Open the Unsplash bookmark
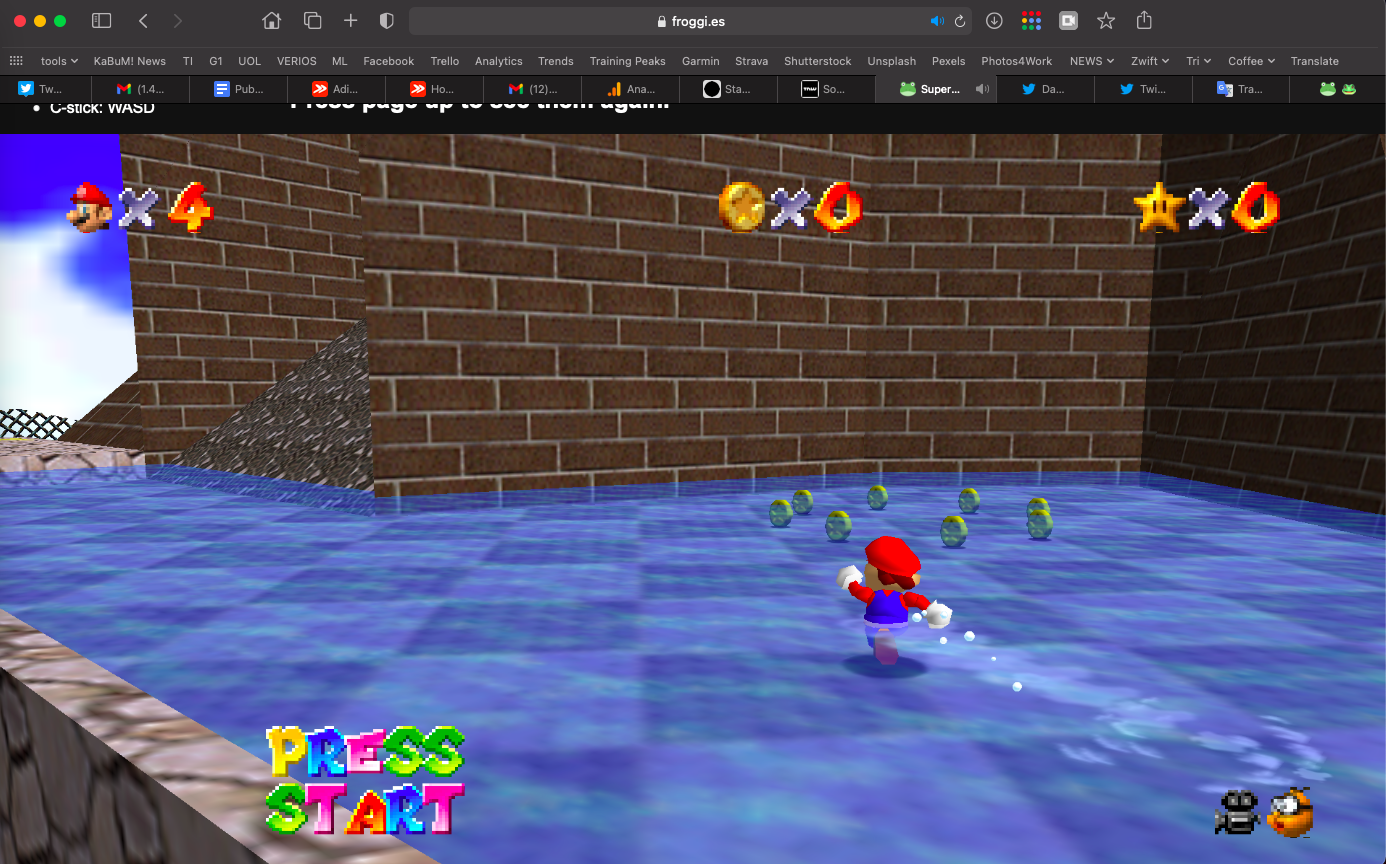 click(892, 61)
